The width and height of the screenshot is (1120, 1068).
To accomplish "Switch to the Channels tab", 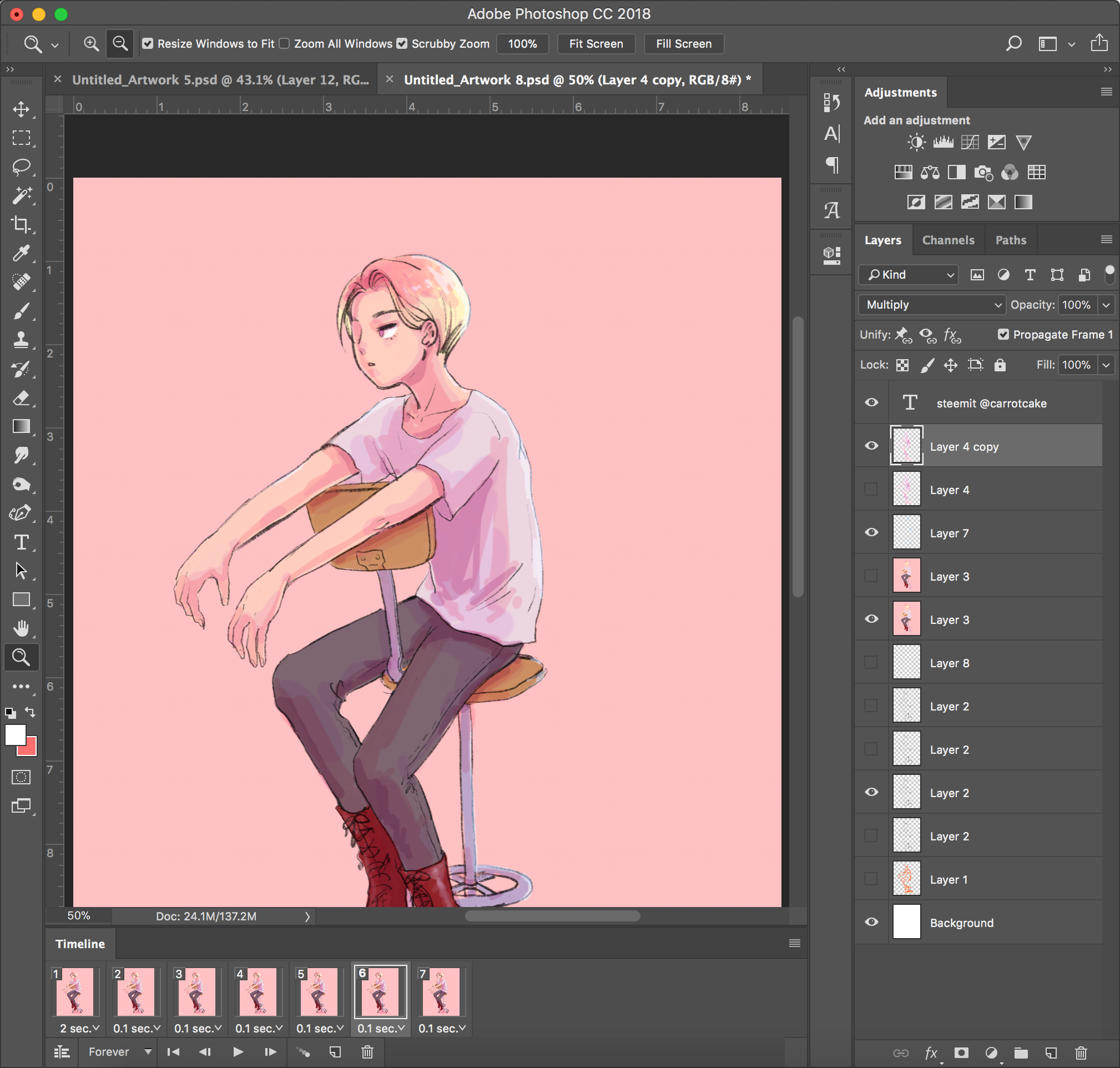I will pyautogui.click(x=948, y=240).
